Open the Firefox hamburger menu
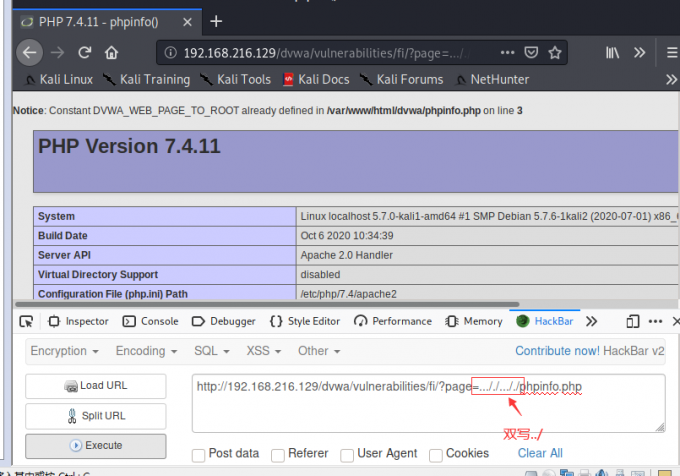The height and width of the screenshot is (476, 680). point(672,53)
